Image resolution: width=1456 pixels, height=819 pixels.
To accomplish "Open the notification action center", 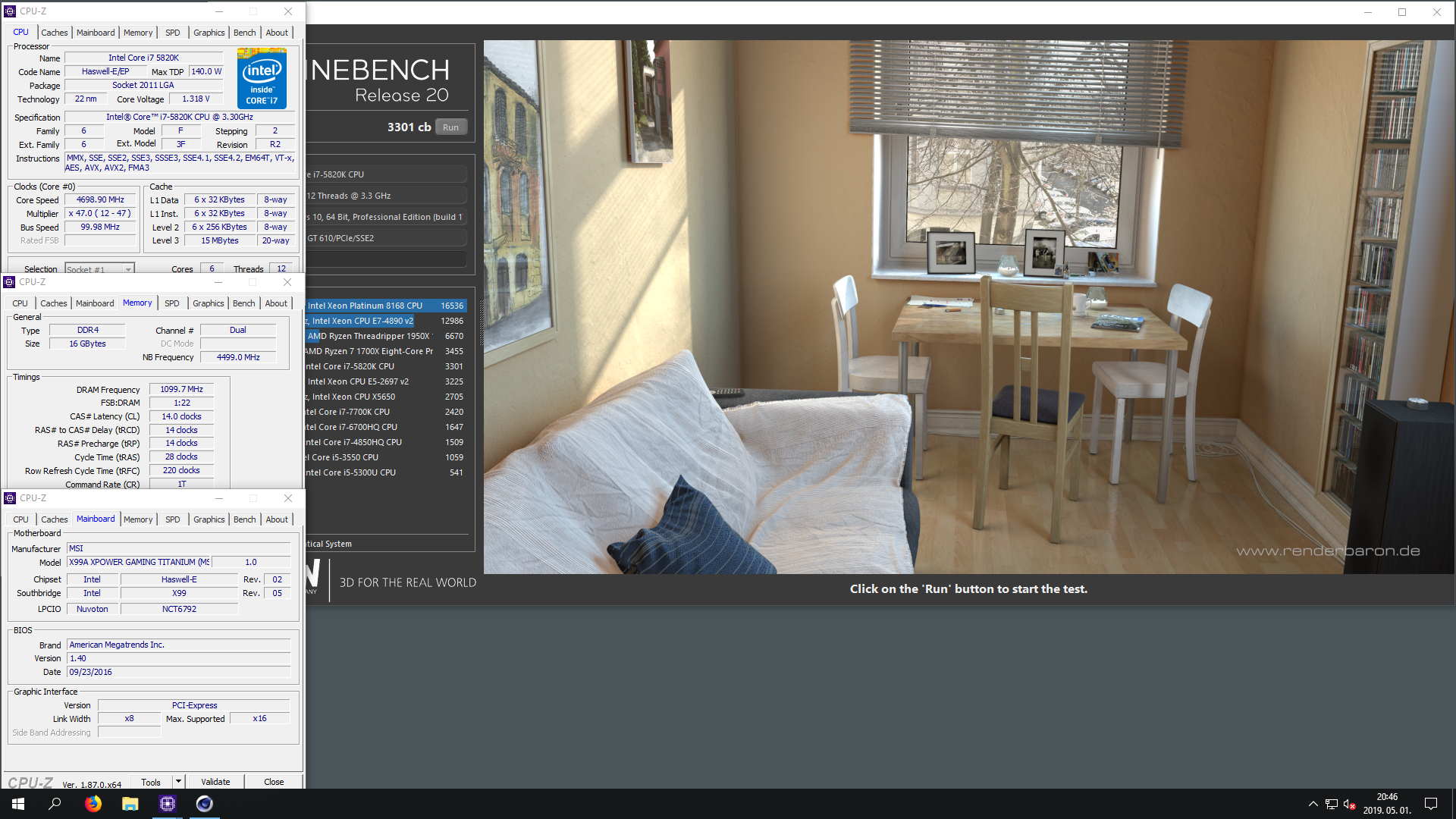I will point(1431,804).
